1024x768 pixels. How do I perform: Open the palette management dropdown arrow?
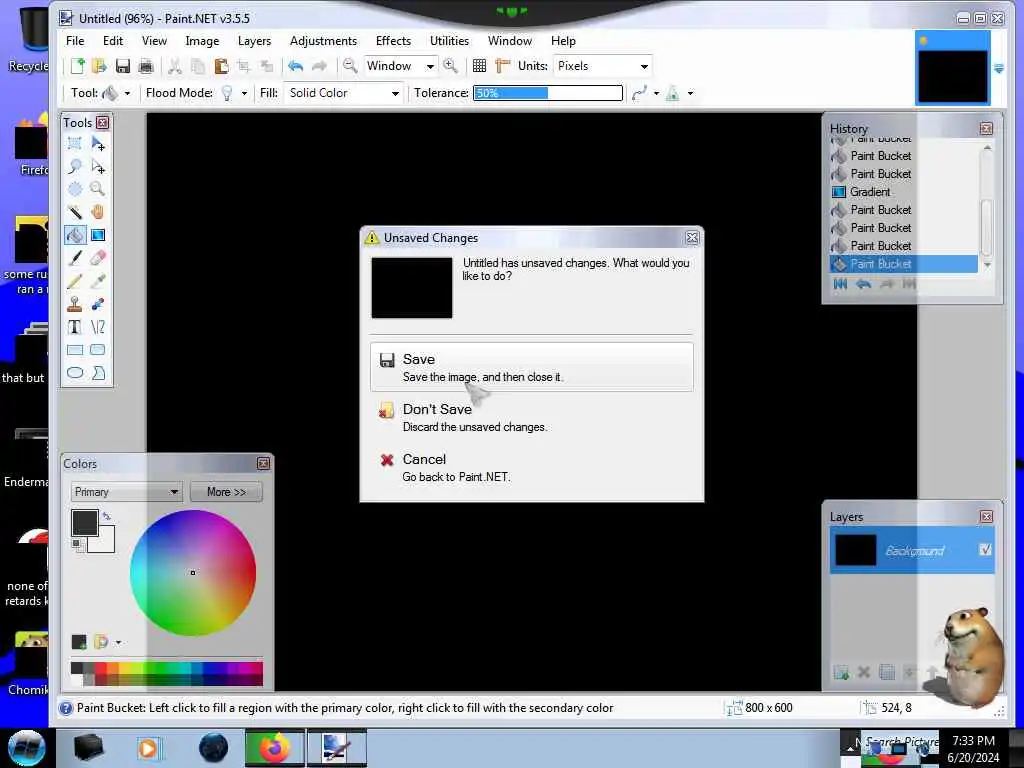click(118, 643)
